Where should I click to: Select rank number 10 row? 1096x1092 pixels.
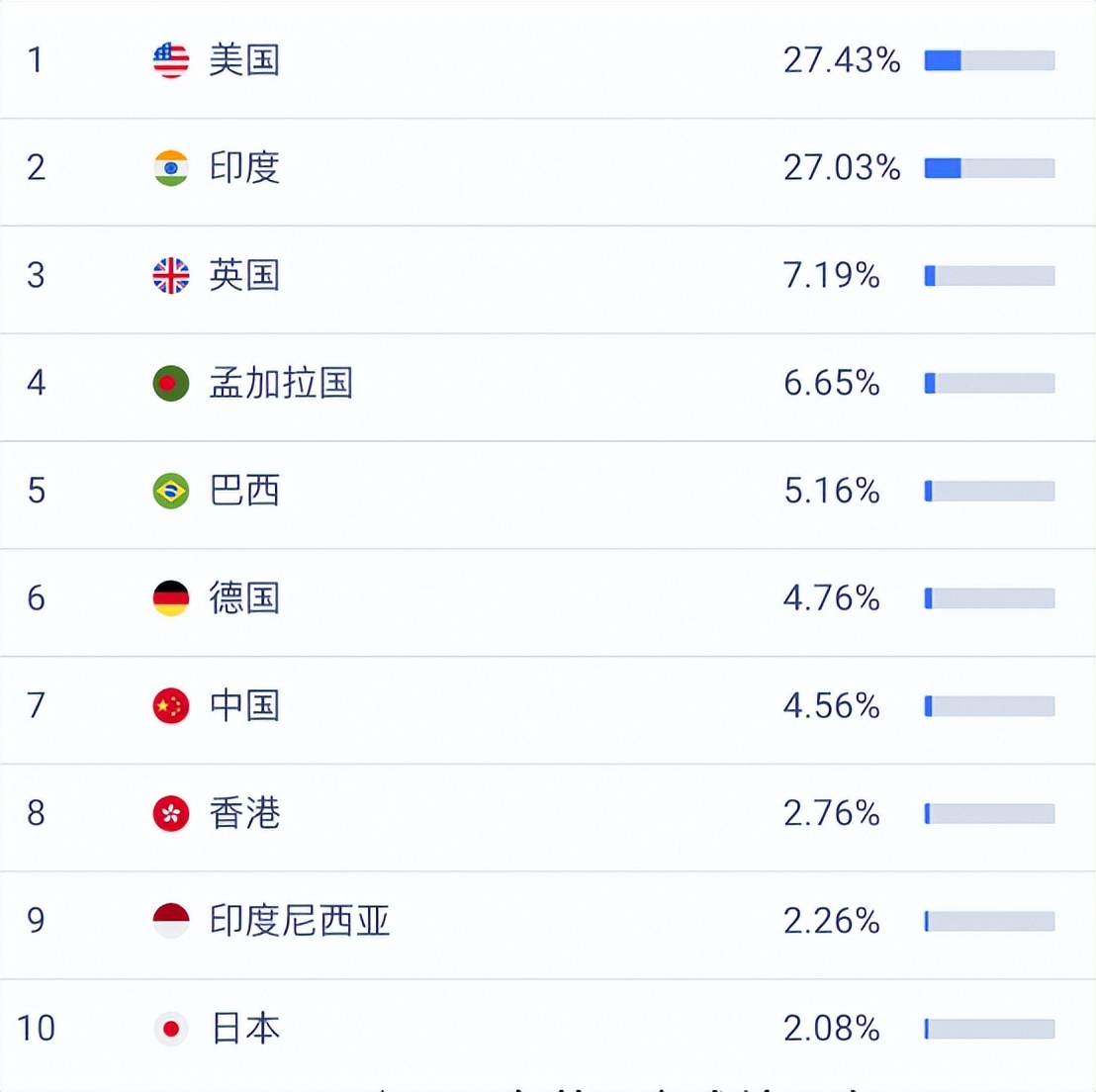point(36,1029)
